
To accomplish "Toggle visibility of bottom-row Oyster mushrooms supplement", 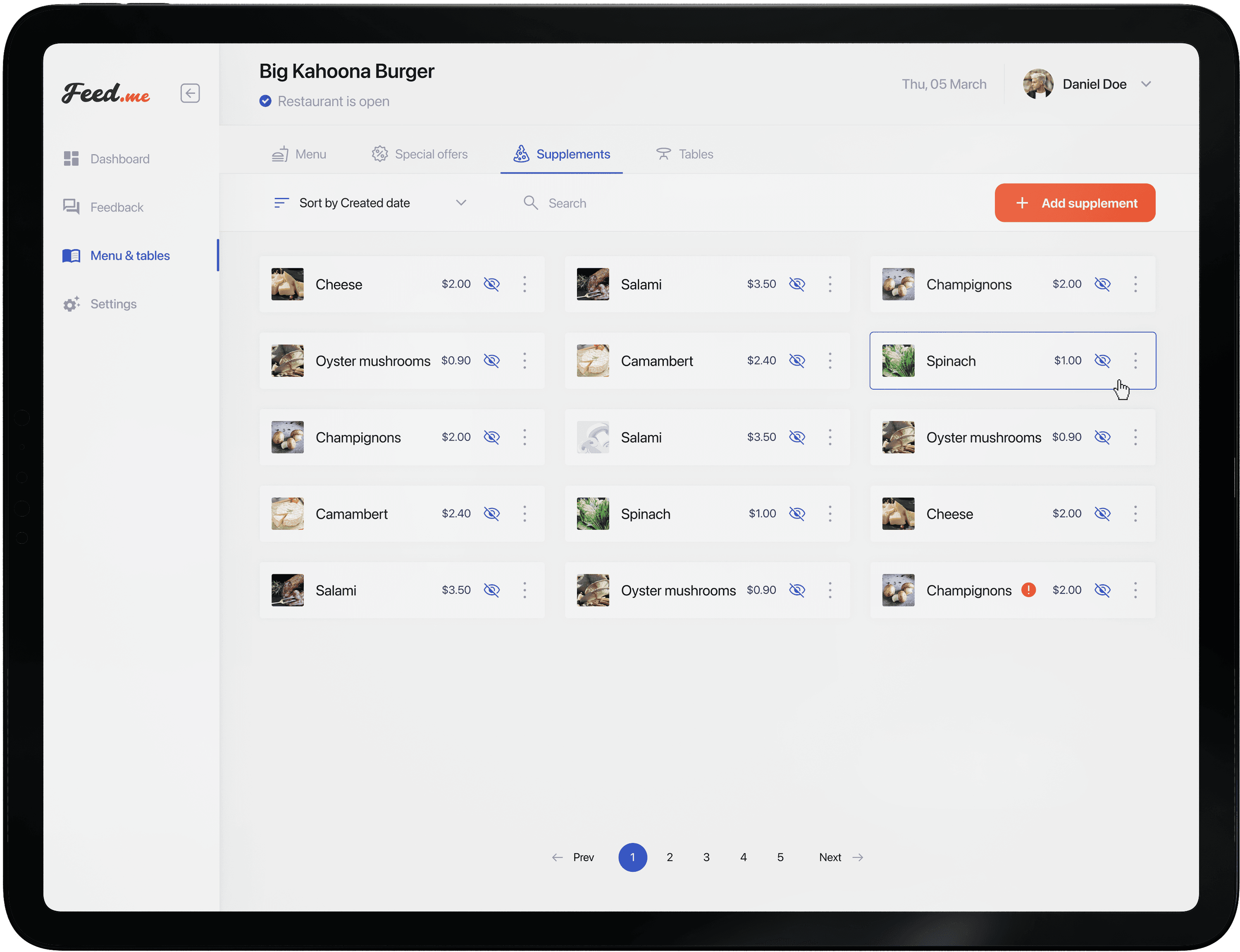I will click(797, 590).
